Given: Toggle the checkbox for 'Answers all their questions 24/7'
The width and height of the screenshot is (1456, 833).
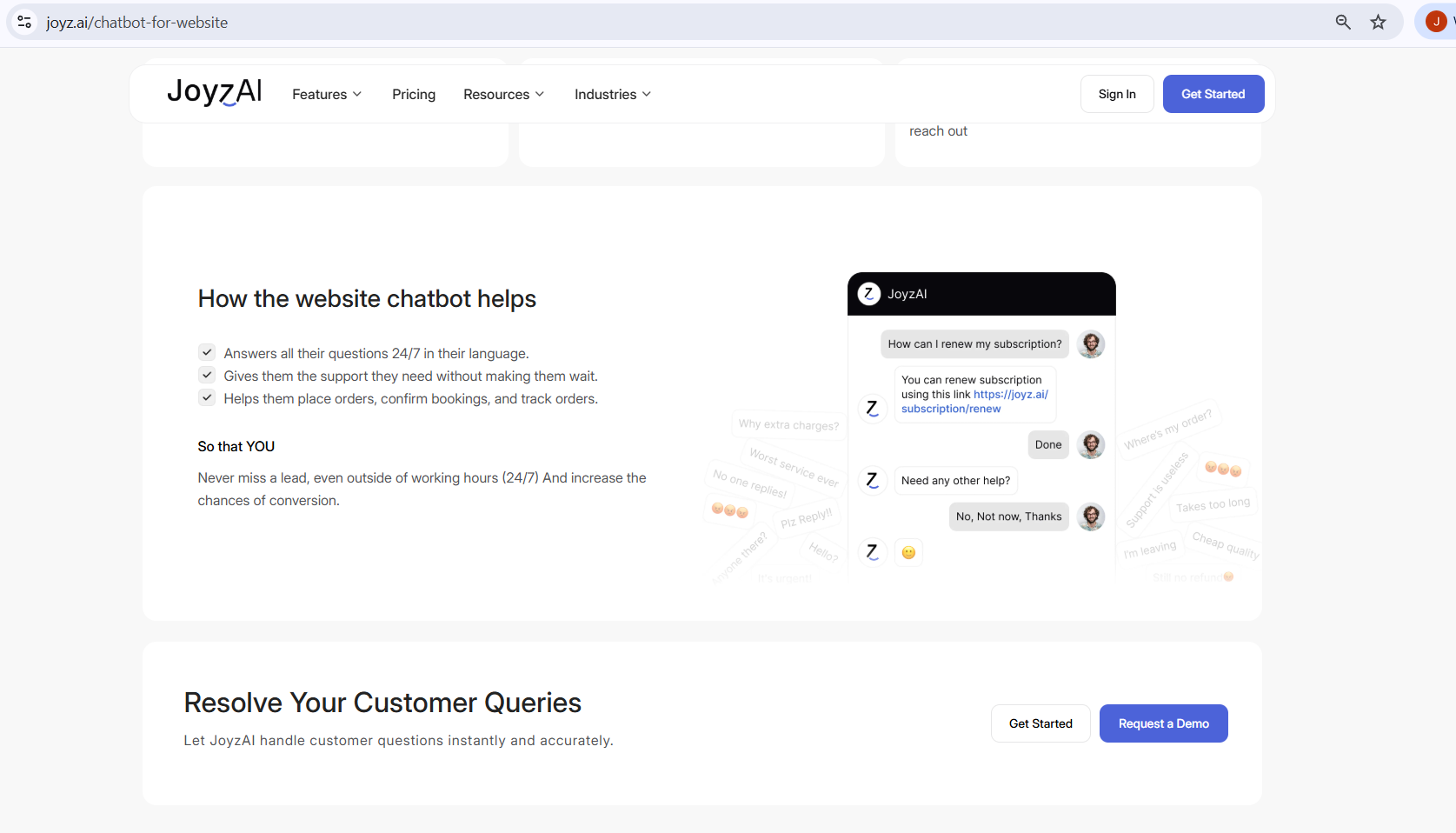Looking at the screenshot, I should 207,352.
